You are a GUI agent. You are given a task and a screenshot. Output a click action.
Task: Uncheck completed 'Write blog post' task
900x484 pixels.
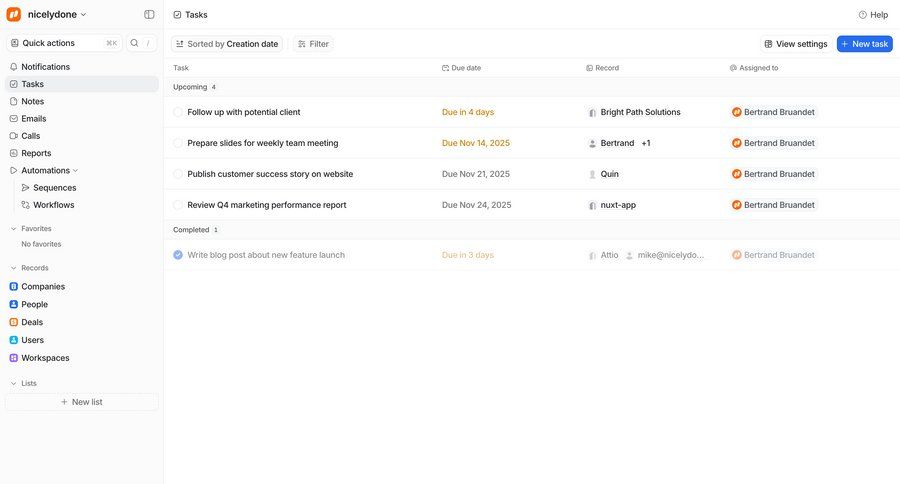pos(178,255)
